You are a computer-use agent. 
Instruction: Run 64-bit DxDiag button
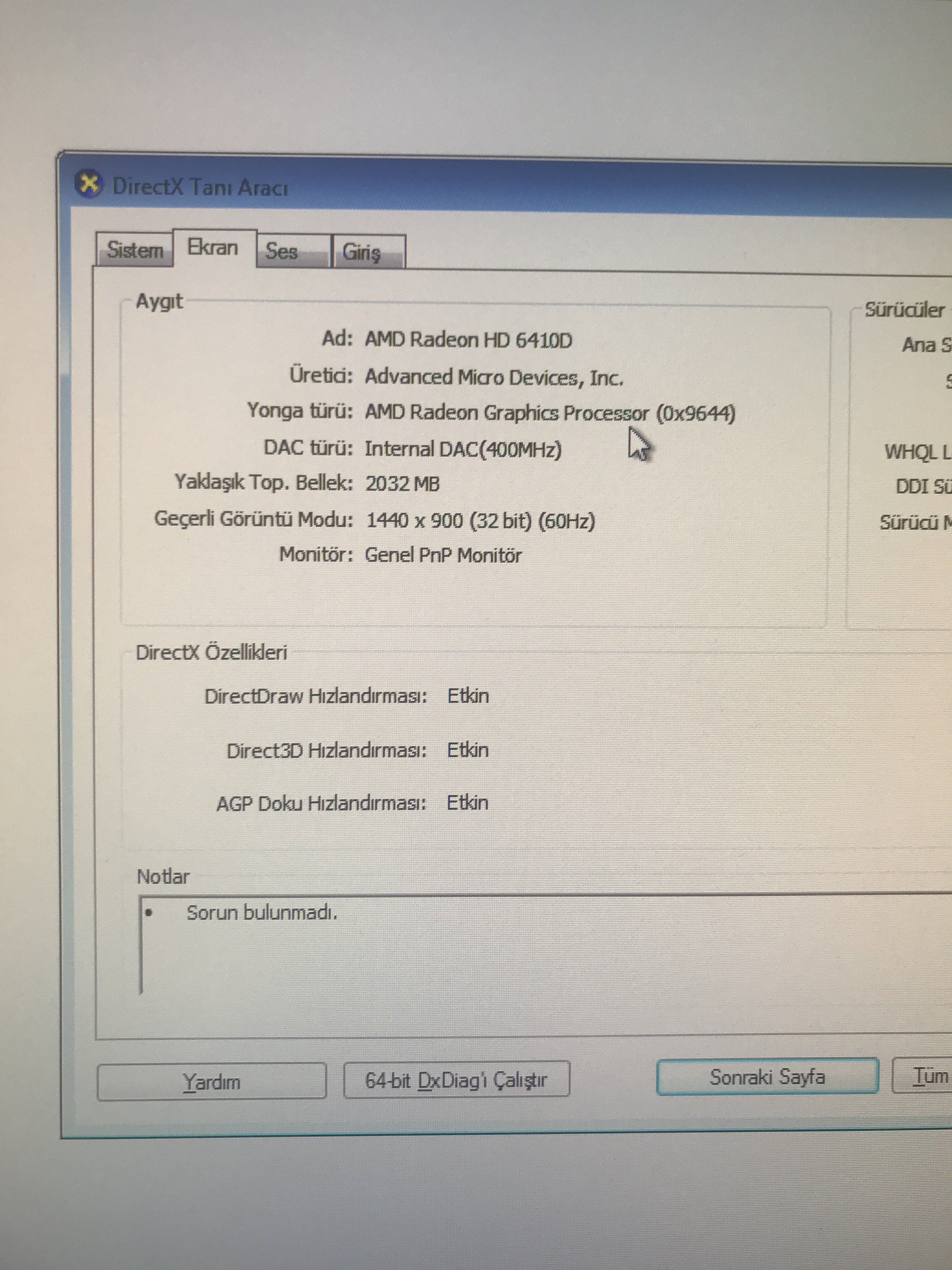coord(456,1080)
